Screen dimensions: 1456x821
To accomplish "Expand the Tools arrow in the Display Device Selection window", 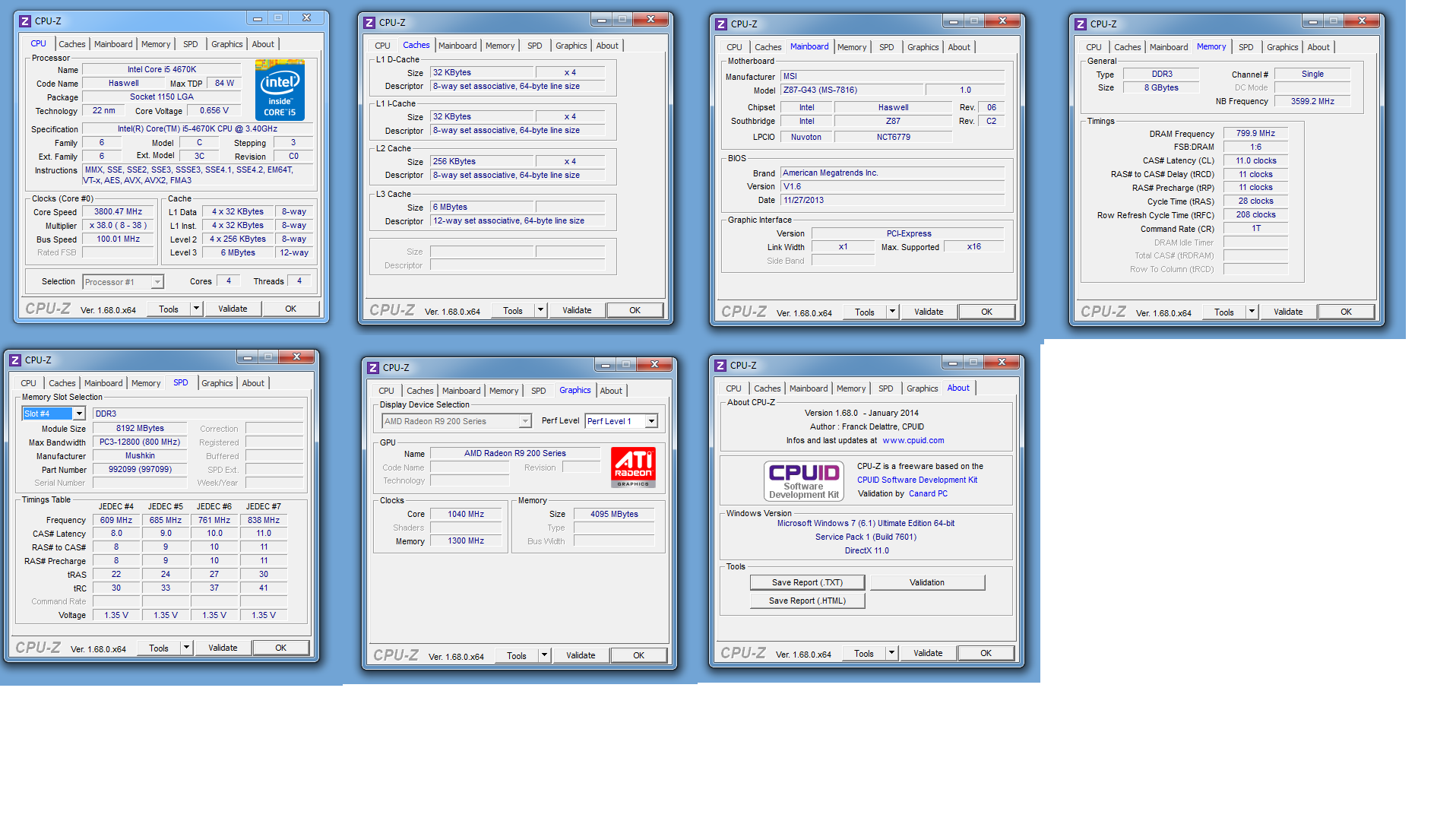I will point(544,655).
